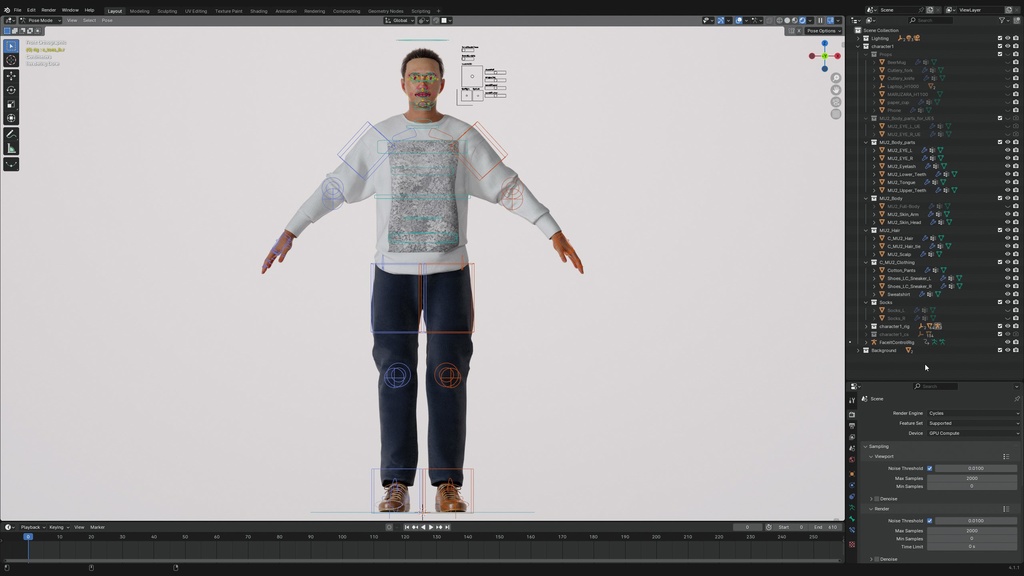Hide the Sweatshirt object with its eye toggle
The height and width of the screenshot is (576, 1024).
coord(1008,294)
